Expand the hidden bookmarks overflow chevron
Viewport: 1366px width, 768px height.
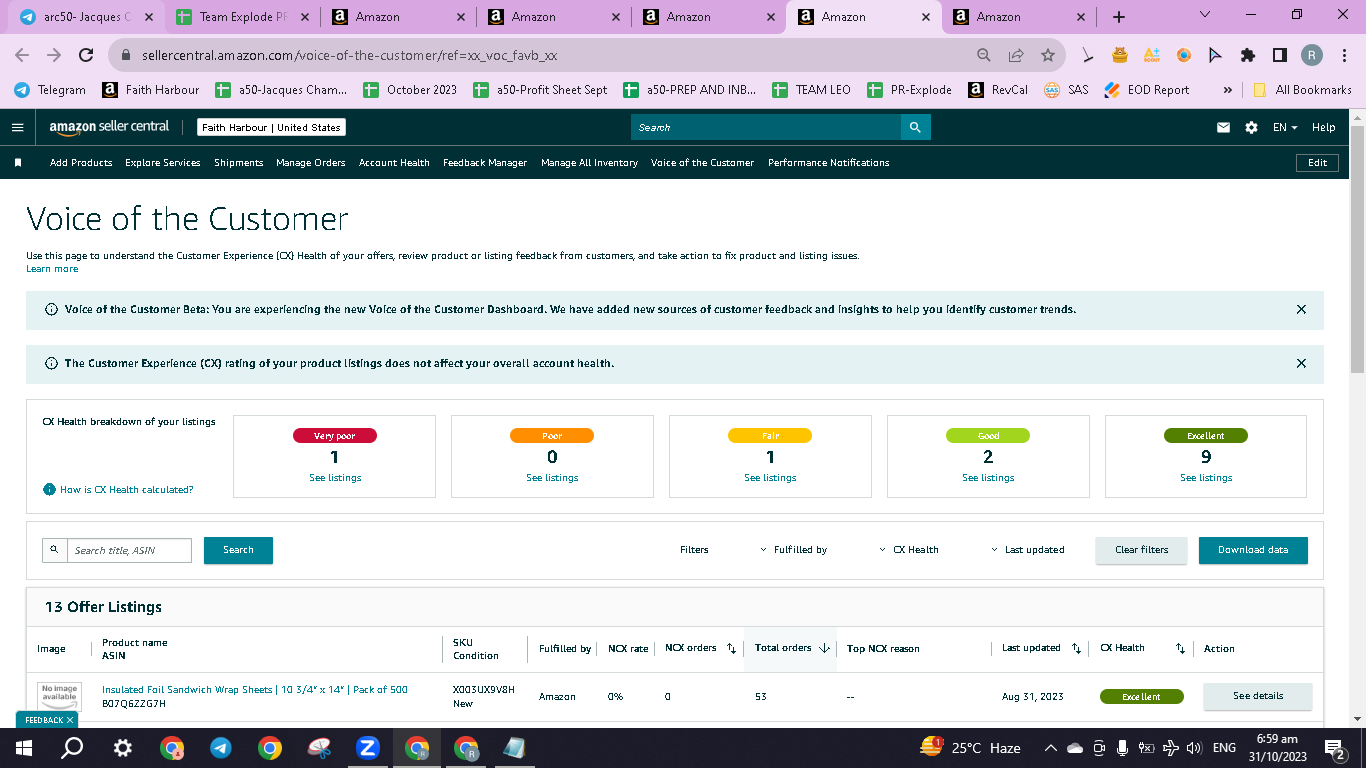pyautogui.click(x=1227, y=90)
